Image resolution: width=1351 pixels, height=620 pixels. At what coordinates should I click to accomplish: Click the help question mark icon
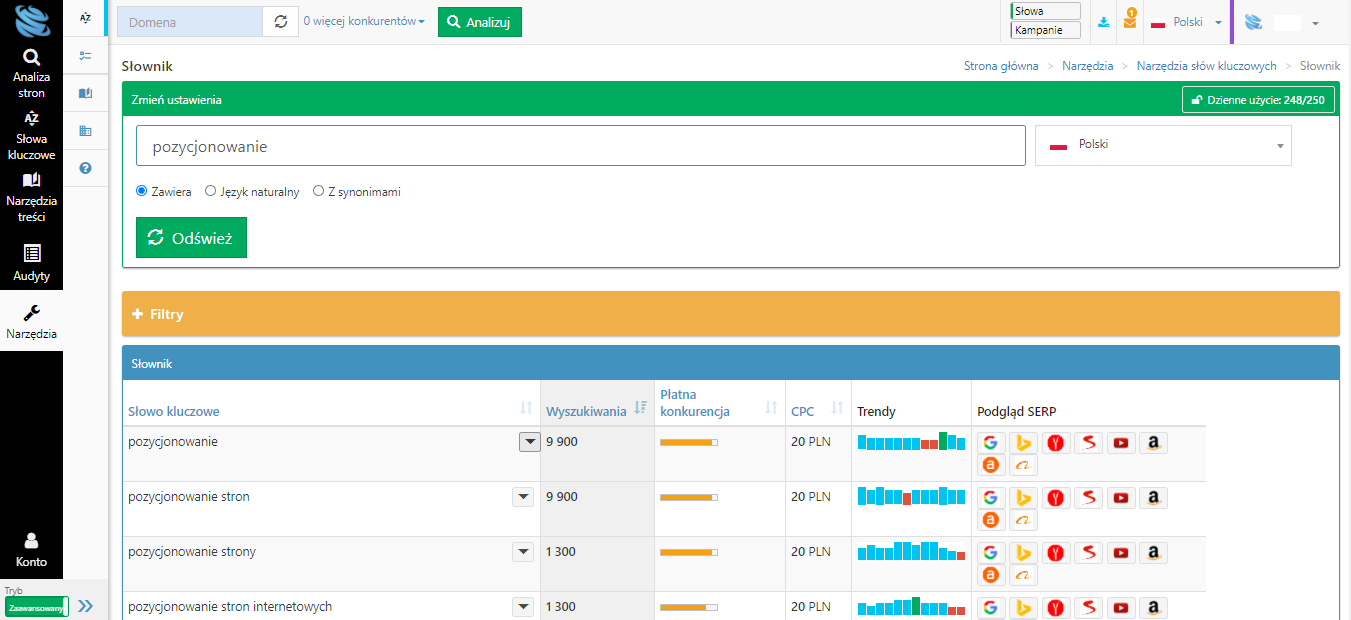point(85,168)
